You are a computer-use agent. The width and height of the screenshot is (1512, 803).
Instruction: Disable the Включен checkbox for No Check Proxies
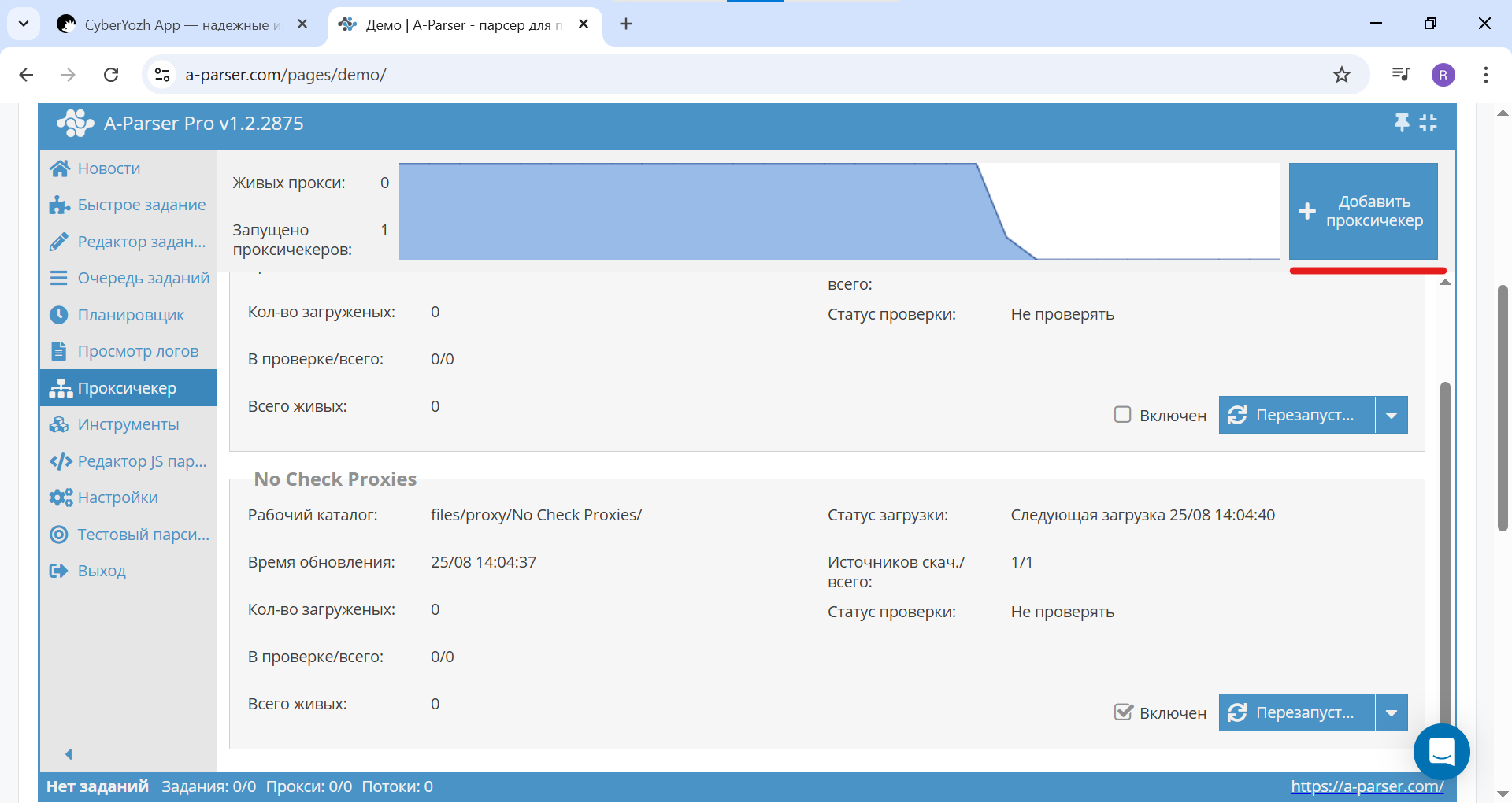click(1122, 712)
